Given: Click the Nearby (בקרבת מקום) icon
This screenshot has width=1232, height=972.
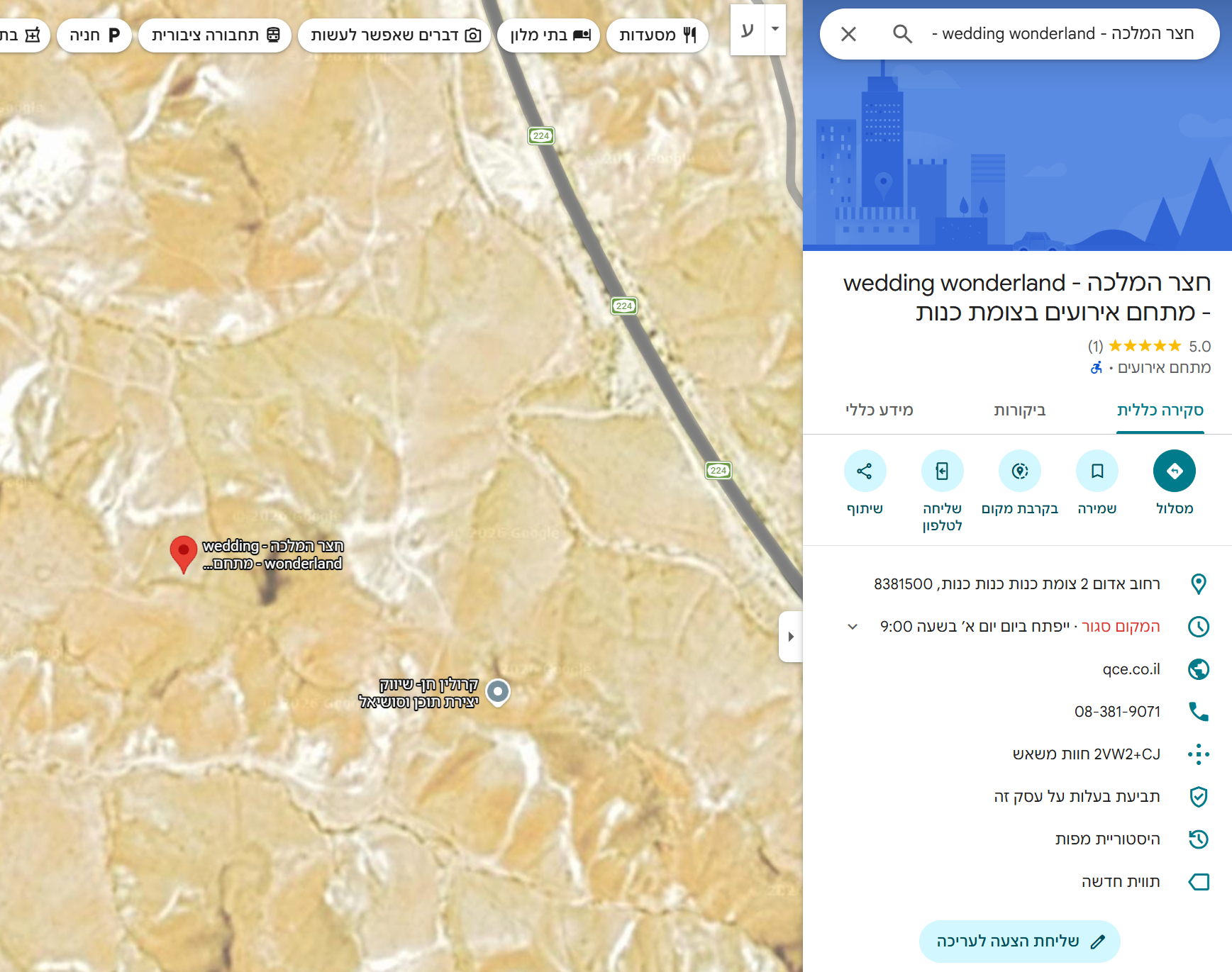Looking at the screenshot, I should click(x=1019, y=471).
